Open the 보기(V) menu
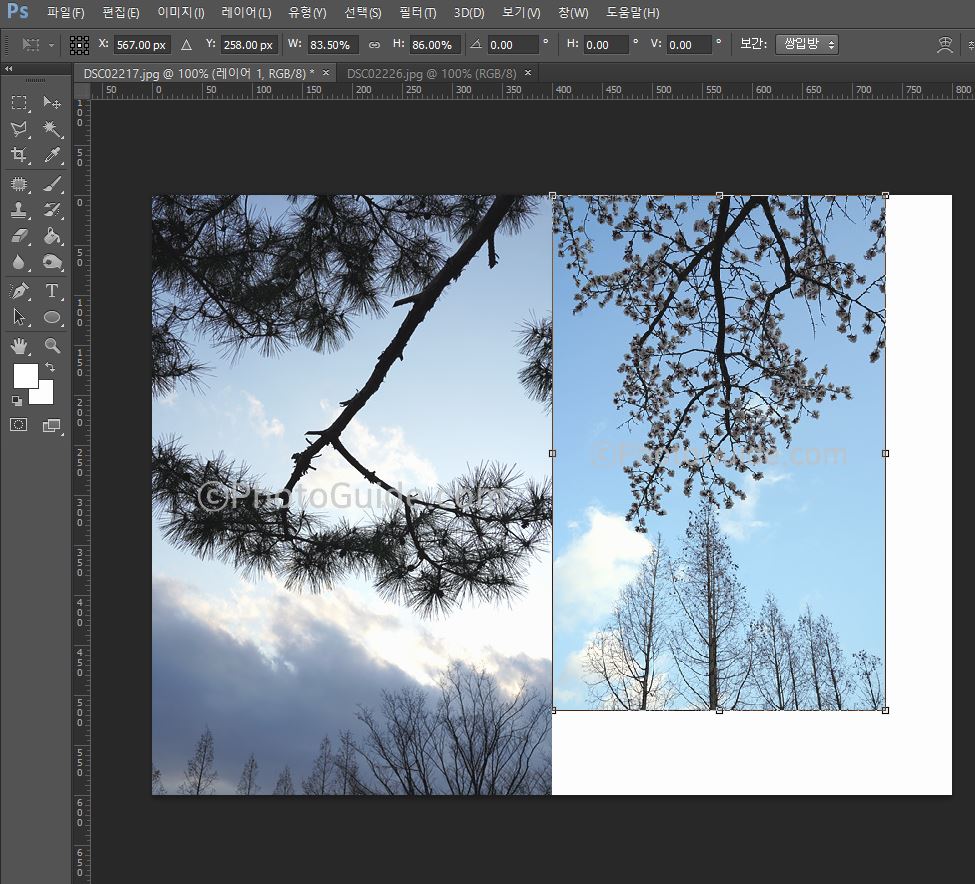Screen dimensions: 975x884 click(521, 12)
